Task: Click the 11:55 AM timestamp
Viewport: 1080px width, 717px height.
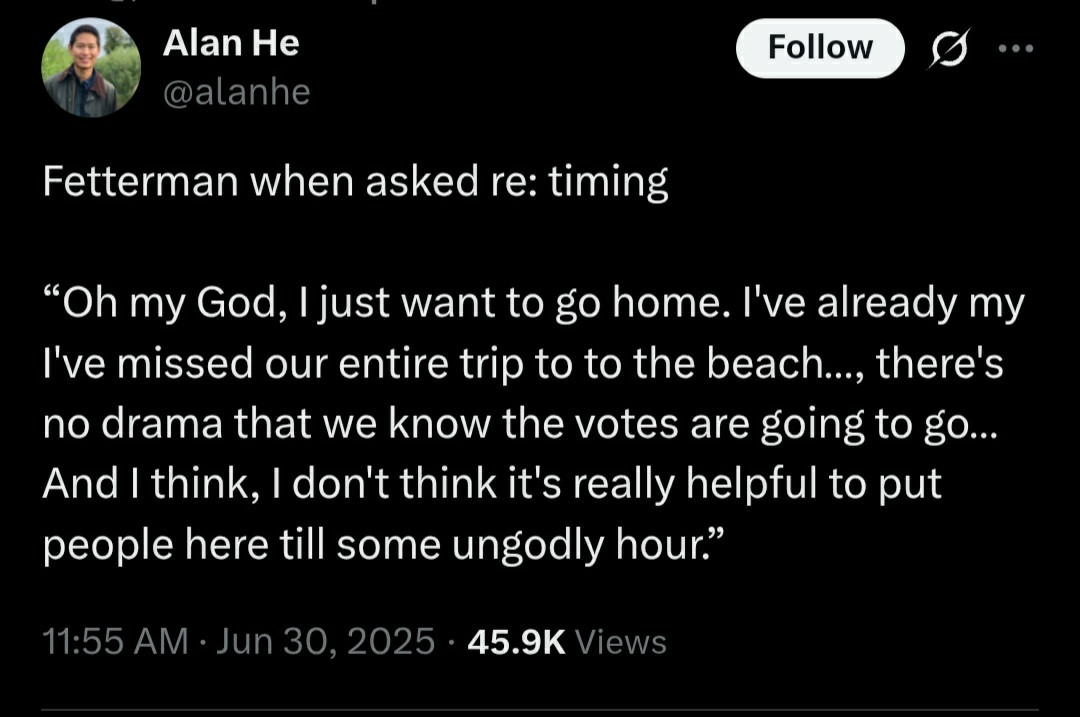Action: coord(115,641)
